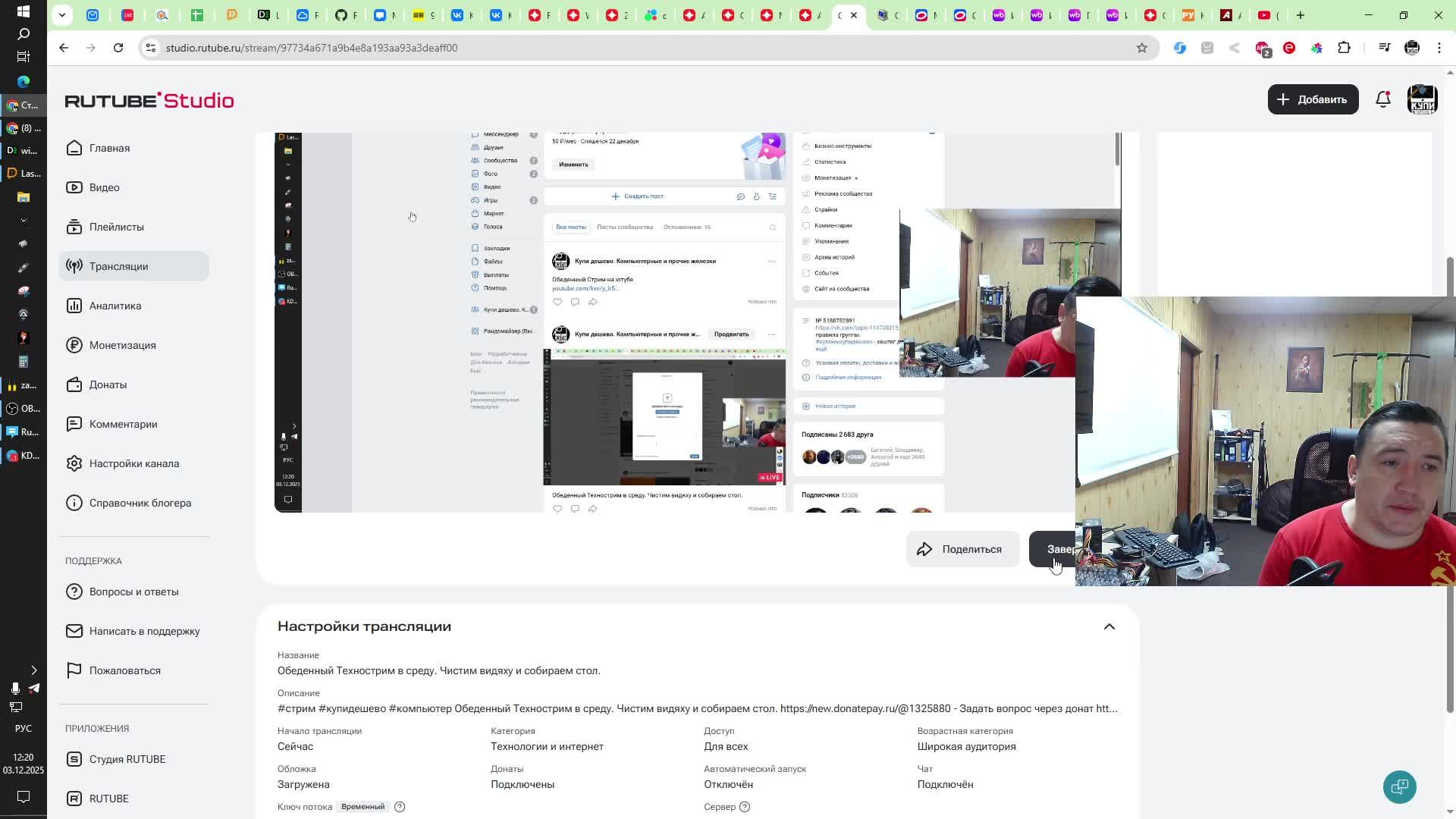Go to the Монетизация sidebar item
The image size is (1456, 819).
click(x=122, y=345)
